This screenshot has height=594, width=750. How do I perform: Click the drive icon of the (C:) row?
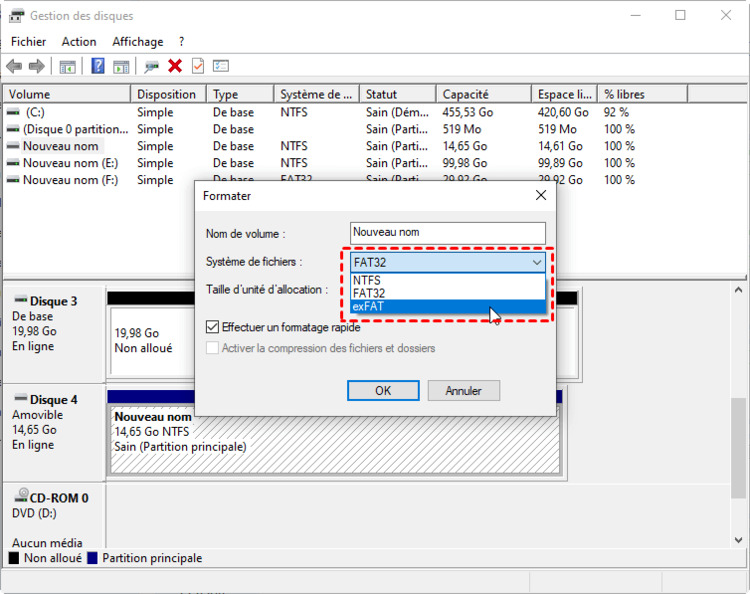pyautogui.click(x=13, y=112)
